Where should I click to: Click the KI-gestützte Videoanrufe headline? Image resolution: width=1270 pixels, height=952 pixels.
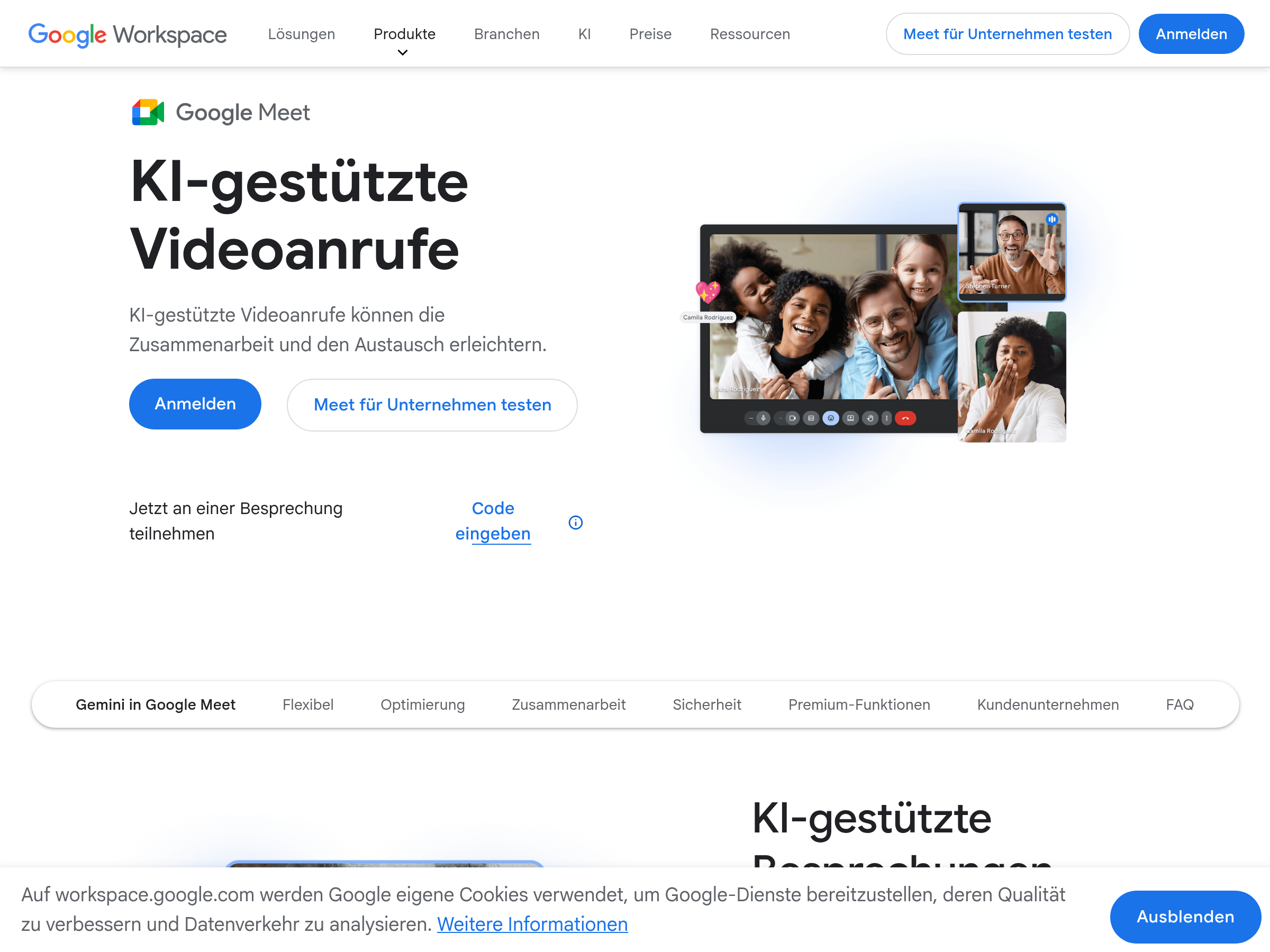coord(298,215)
